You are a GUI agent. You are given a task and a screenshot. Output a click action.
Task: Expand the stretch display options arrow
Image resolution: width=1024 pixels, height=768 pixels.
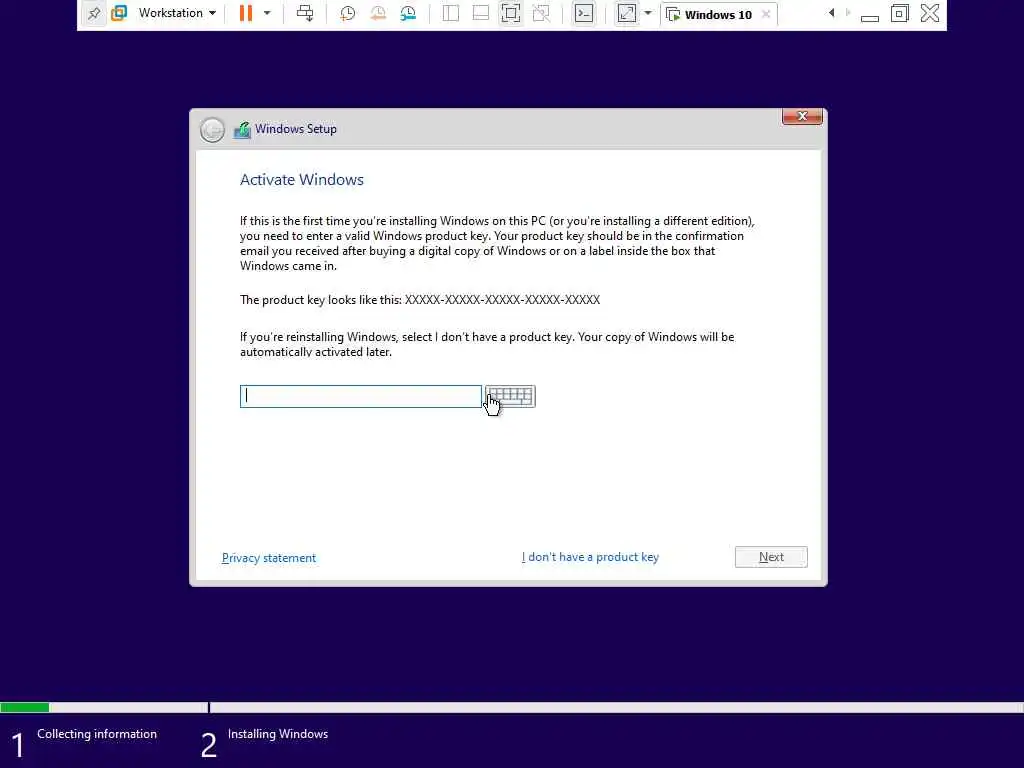648,13
